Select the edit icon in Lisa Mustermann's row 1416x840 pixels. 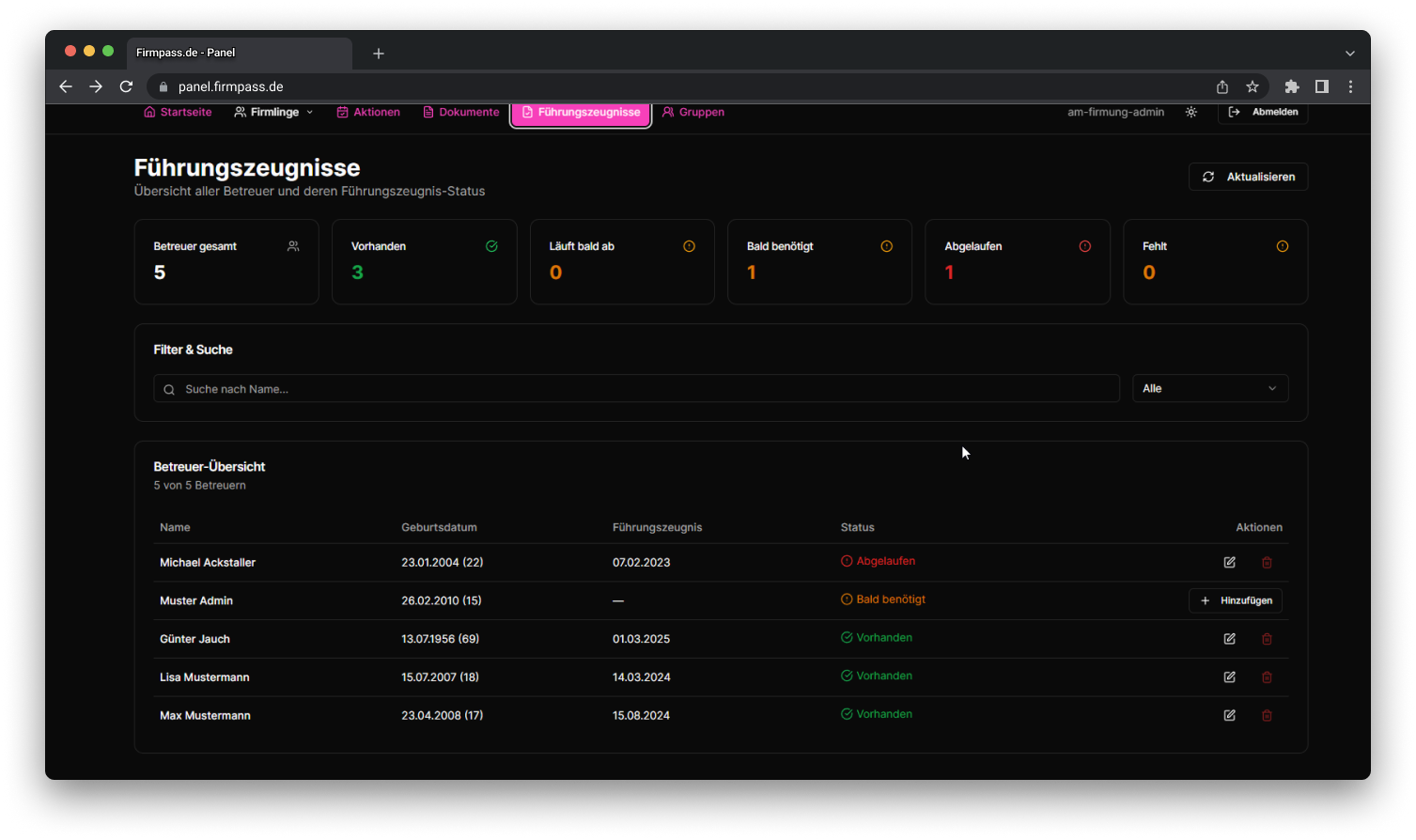(1229, 677)
